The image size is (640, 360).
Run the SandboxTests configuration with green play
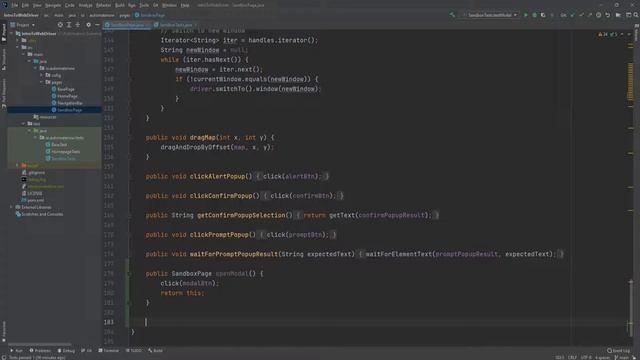[x=526, y=15]
